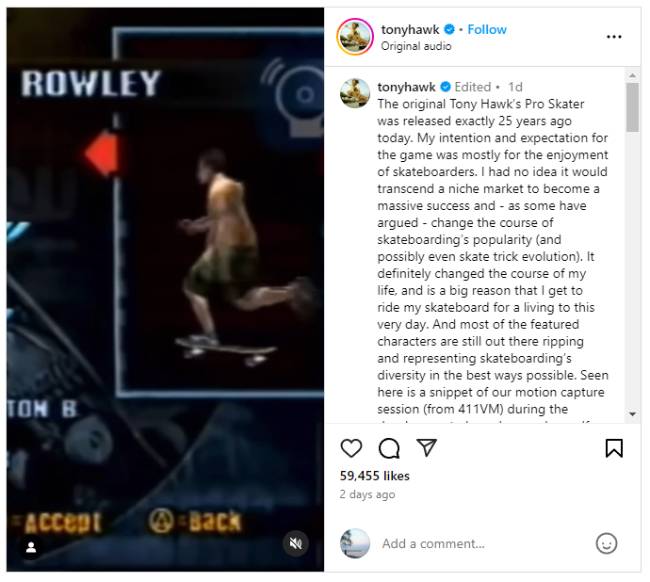650x582 pixels.
Task: Save post using bookmark icon
Action: [614, 448]
